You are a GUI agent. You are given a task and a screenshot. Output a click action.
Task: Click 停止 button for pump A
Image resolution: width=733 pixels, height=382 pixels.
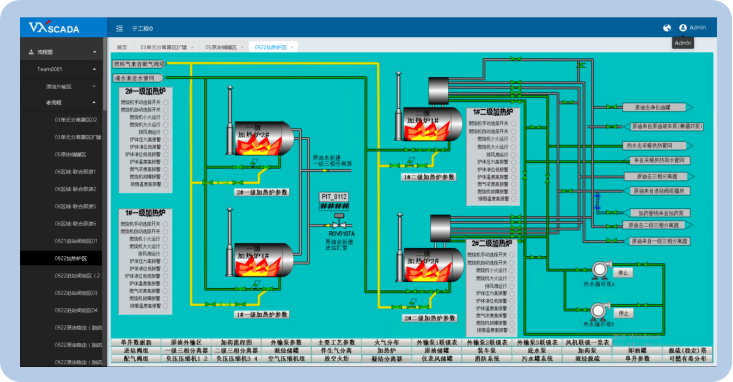[623, 273]
